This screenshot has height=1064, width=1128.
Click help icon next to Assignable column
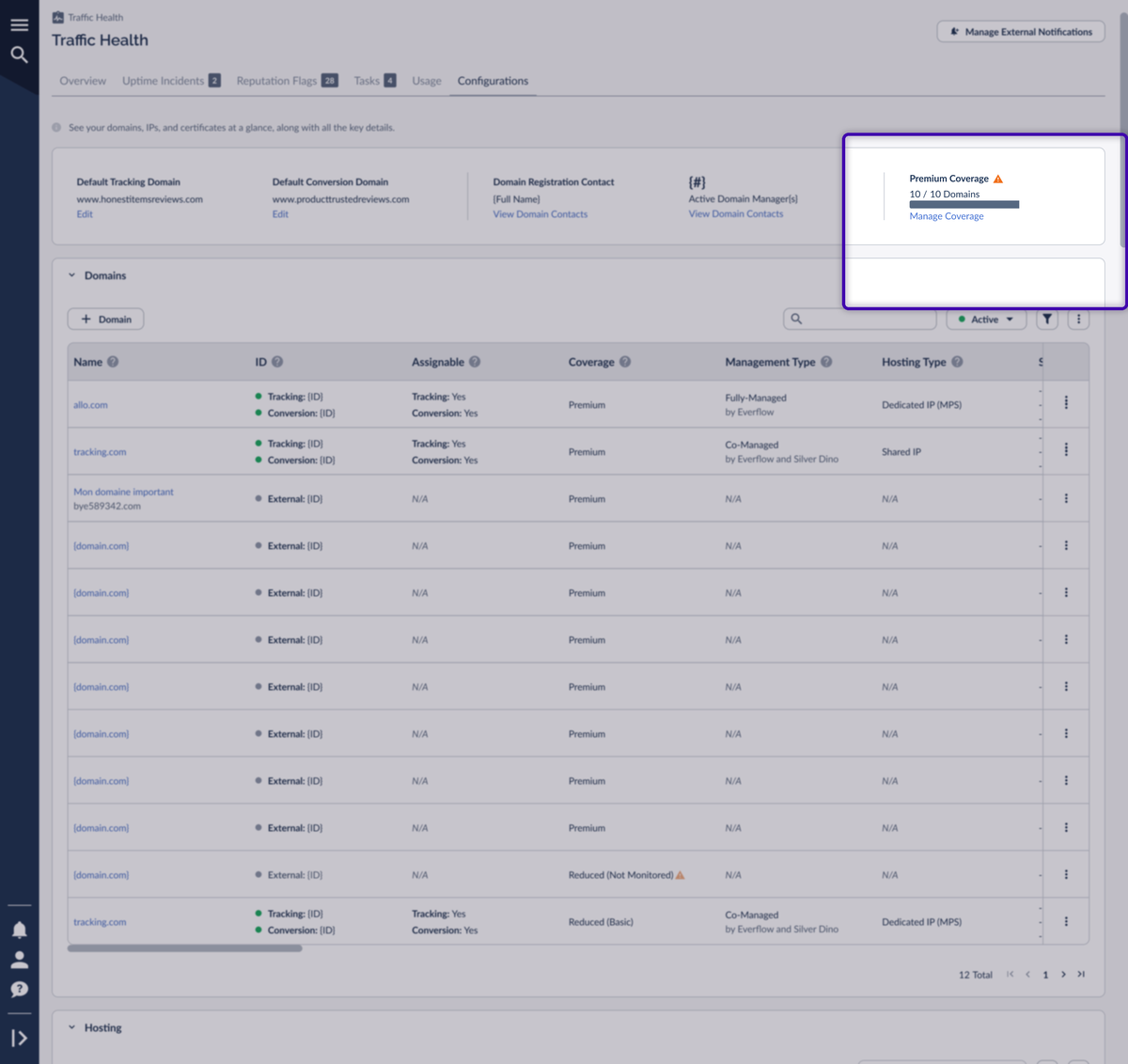pyautogui.click(x=475, y=362)
